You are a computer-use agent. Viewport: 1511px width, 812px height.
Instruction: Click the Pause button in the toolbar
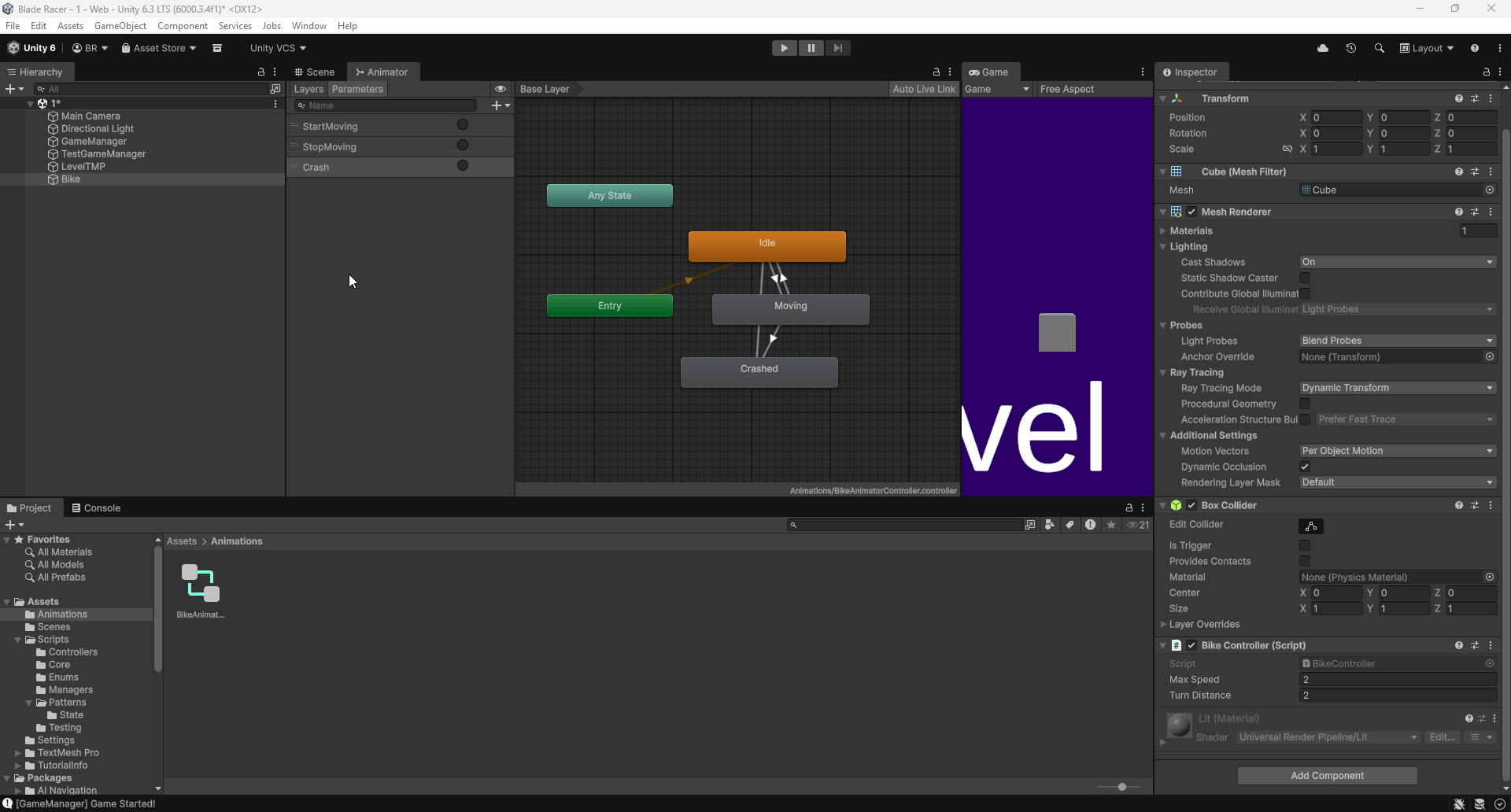tap(811, 48)
